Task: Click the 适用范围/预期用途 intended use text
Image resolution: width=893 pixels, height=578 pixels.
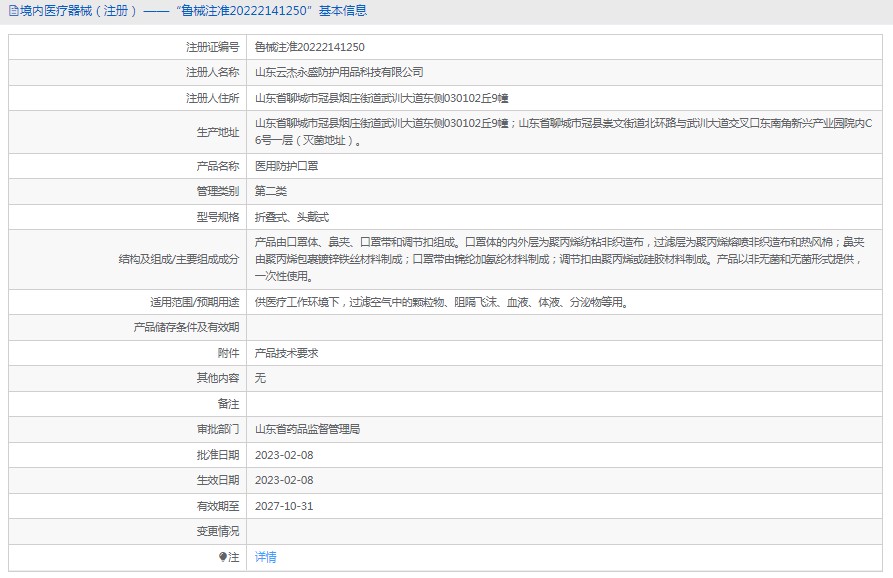Action: point(441,302)
